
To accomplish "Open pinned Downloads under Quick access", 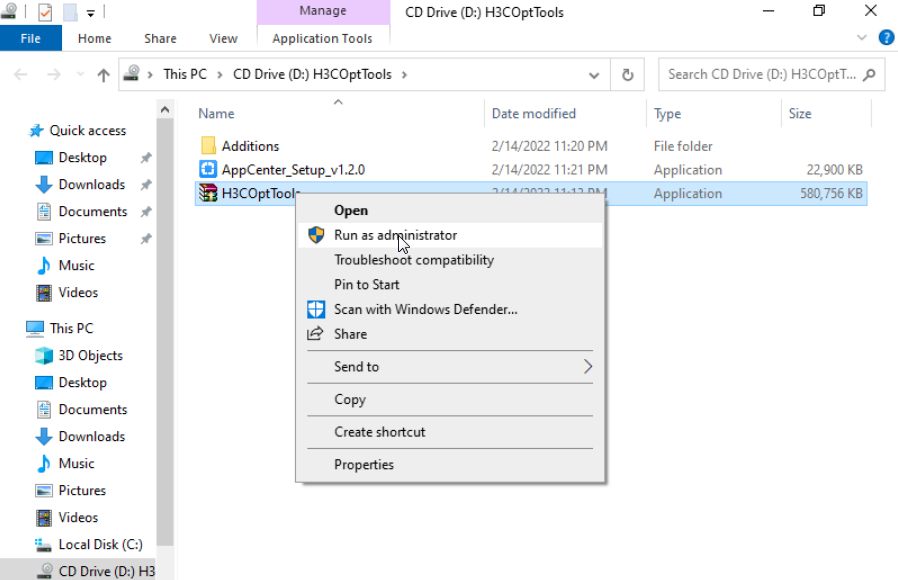I will pyautogui.click(x=92, y=184).
